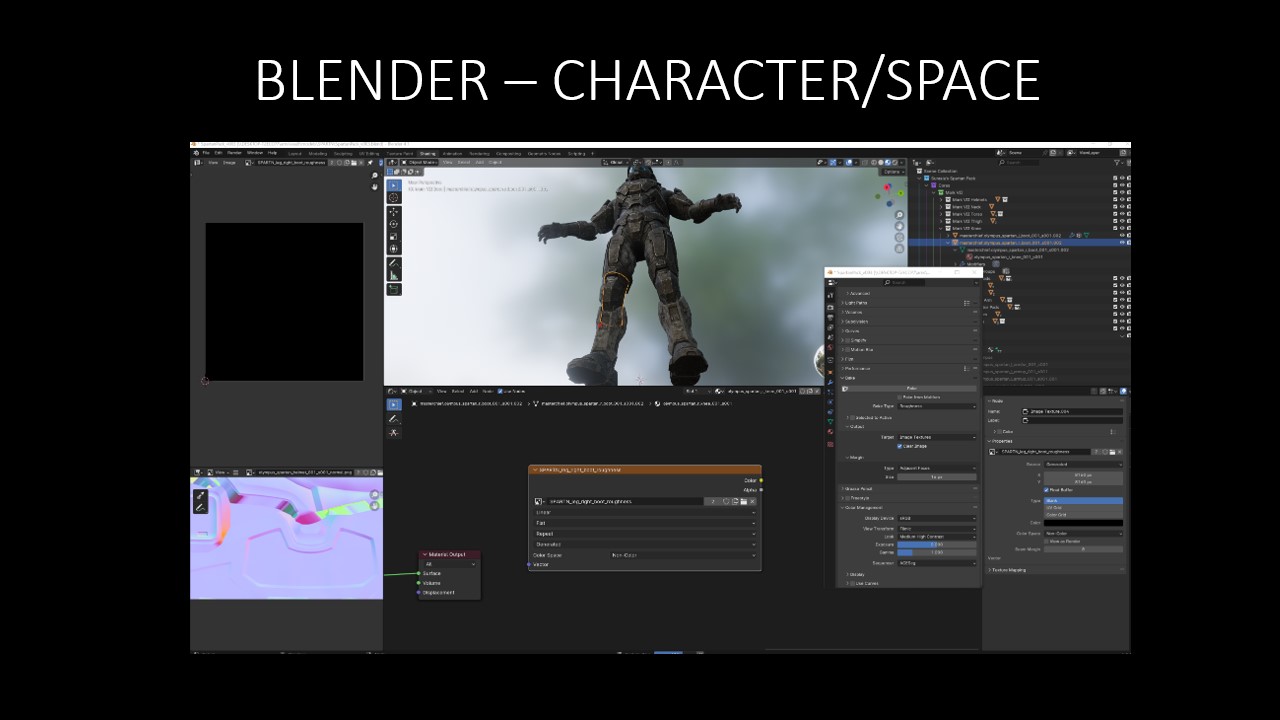Image resolution: width=1280 pixels, height=720 pixels.
Task: Open the Tool wrench tab in properties window
Action: (830, 295)
